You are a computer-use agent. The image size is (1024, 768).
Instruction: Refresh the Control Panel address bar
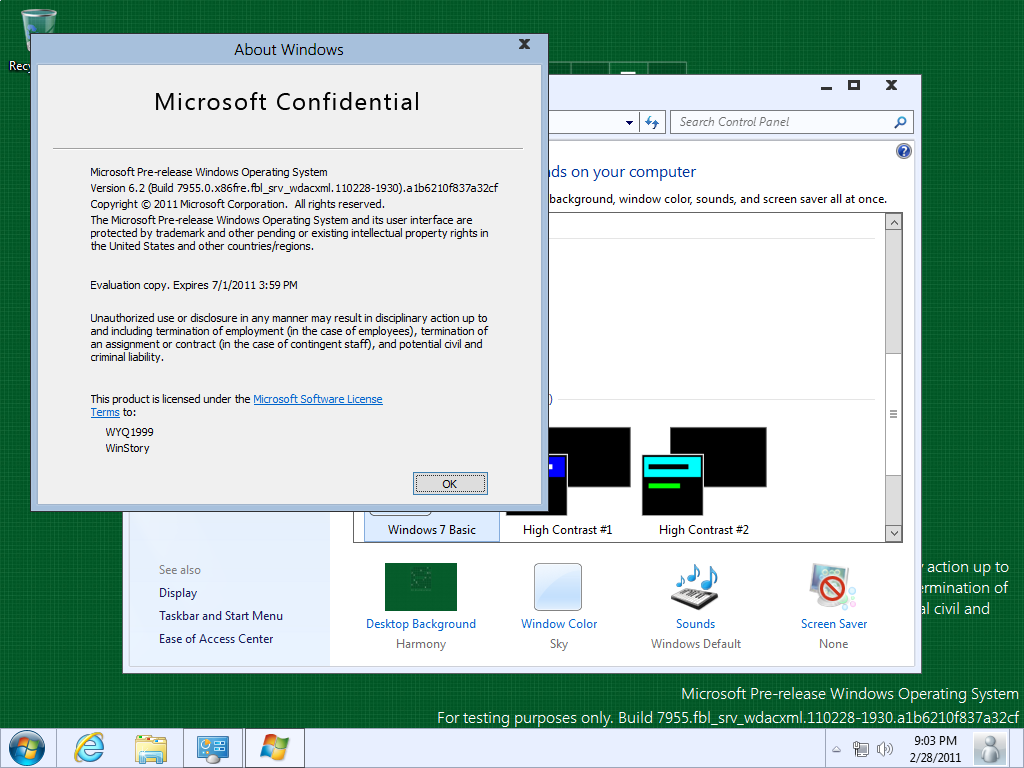point(653,122)
